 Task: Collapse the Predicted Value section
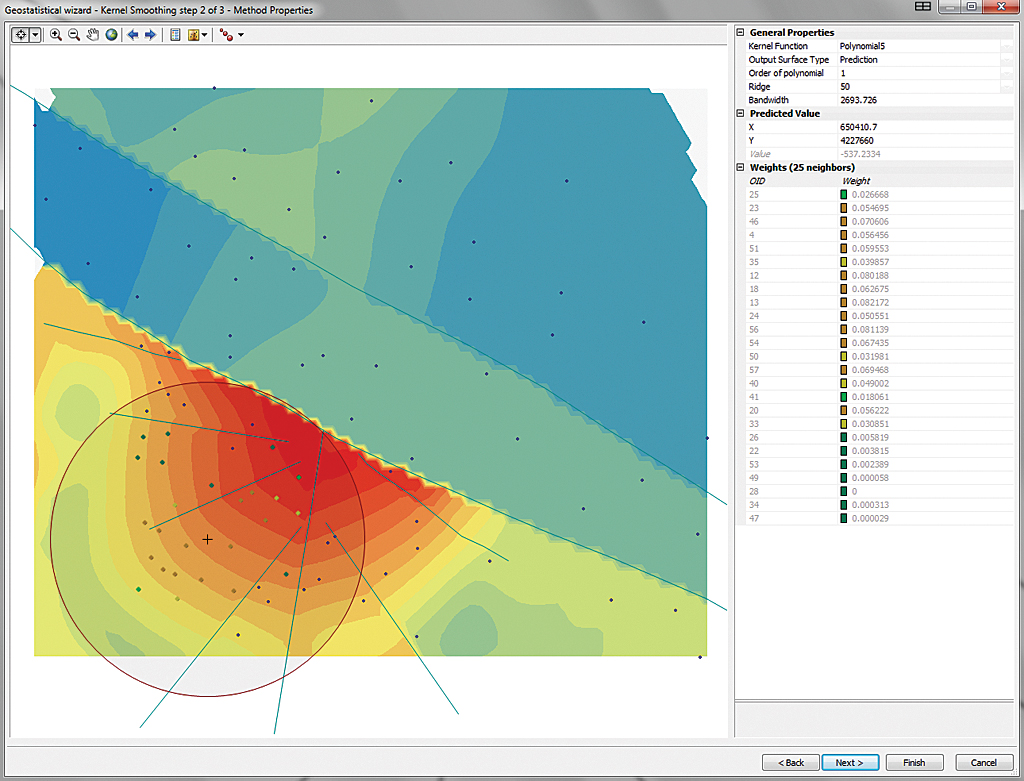click(740, 114)
